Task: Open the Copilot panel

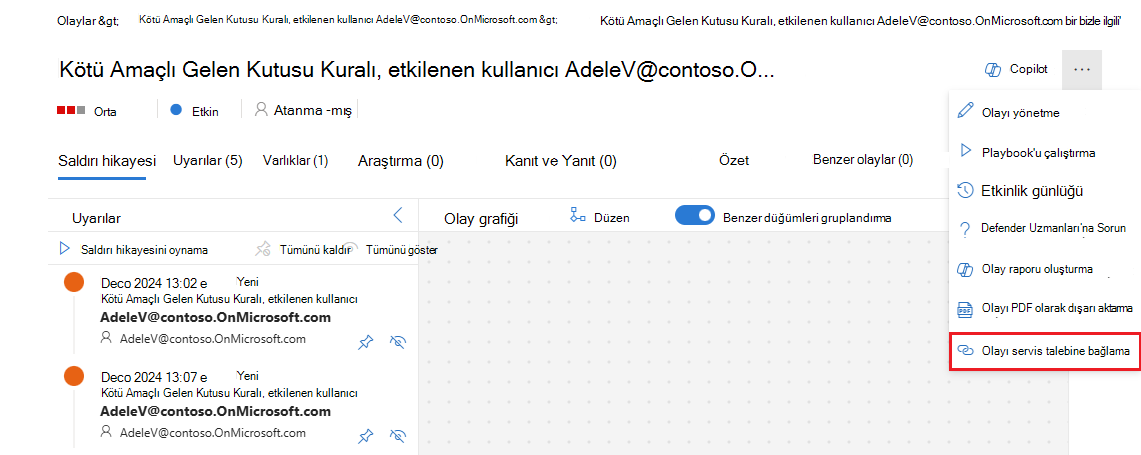Action: (1015, 69)
